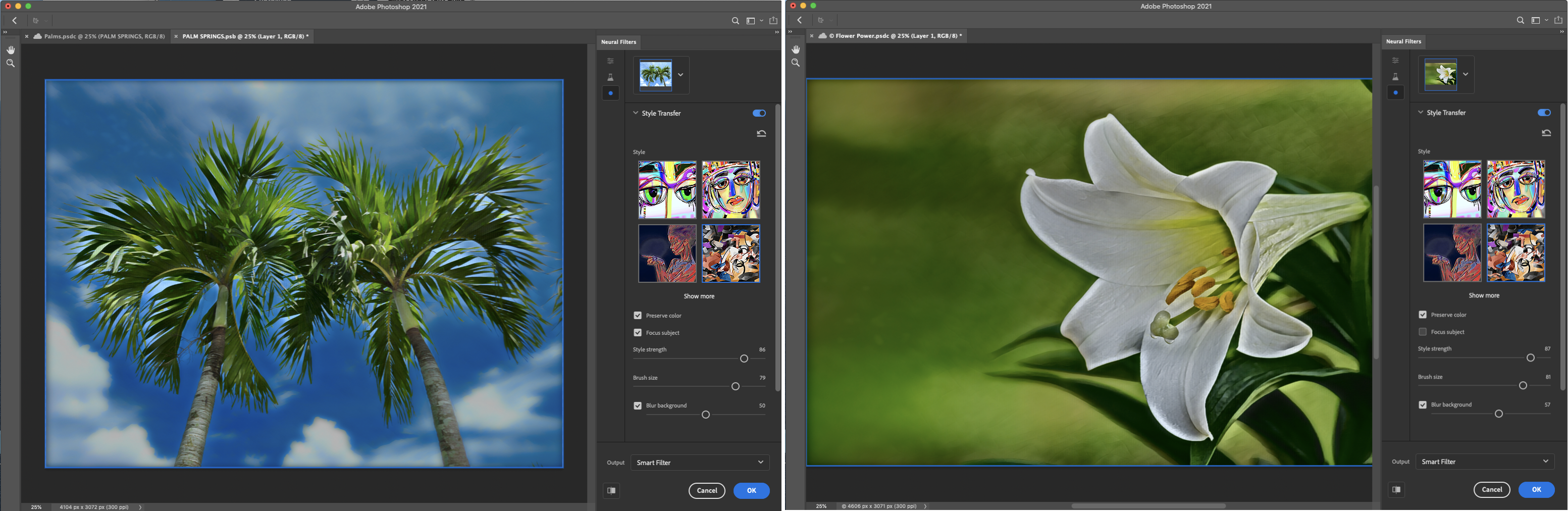Uncheck Preserve color for PALM SPRINGS

tap(637, 316)
